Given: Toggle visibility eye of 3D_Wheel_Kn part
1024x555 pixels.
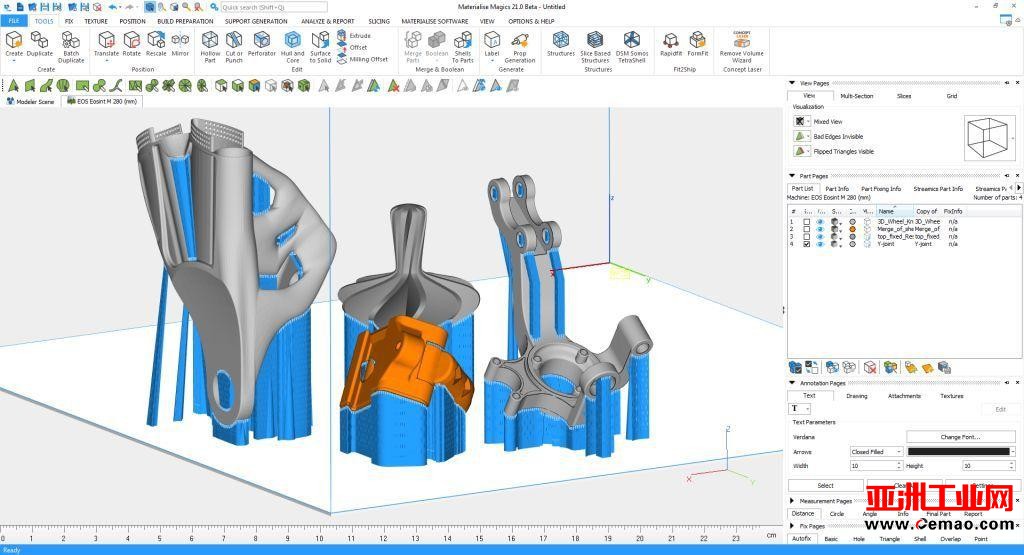Looking at the screenshot, I should click(x=820, y=222).
